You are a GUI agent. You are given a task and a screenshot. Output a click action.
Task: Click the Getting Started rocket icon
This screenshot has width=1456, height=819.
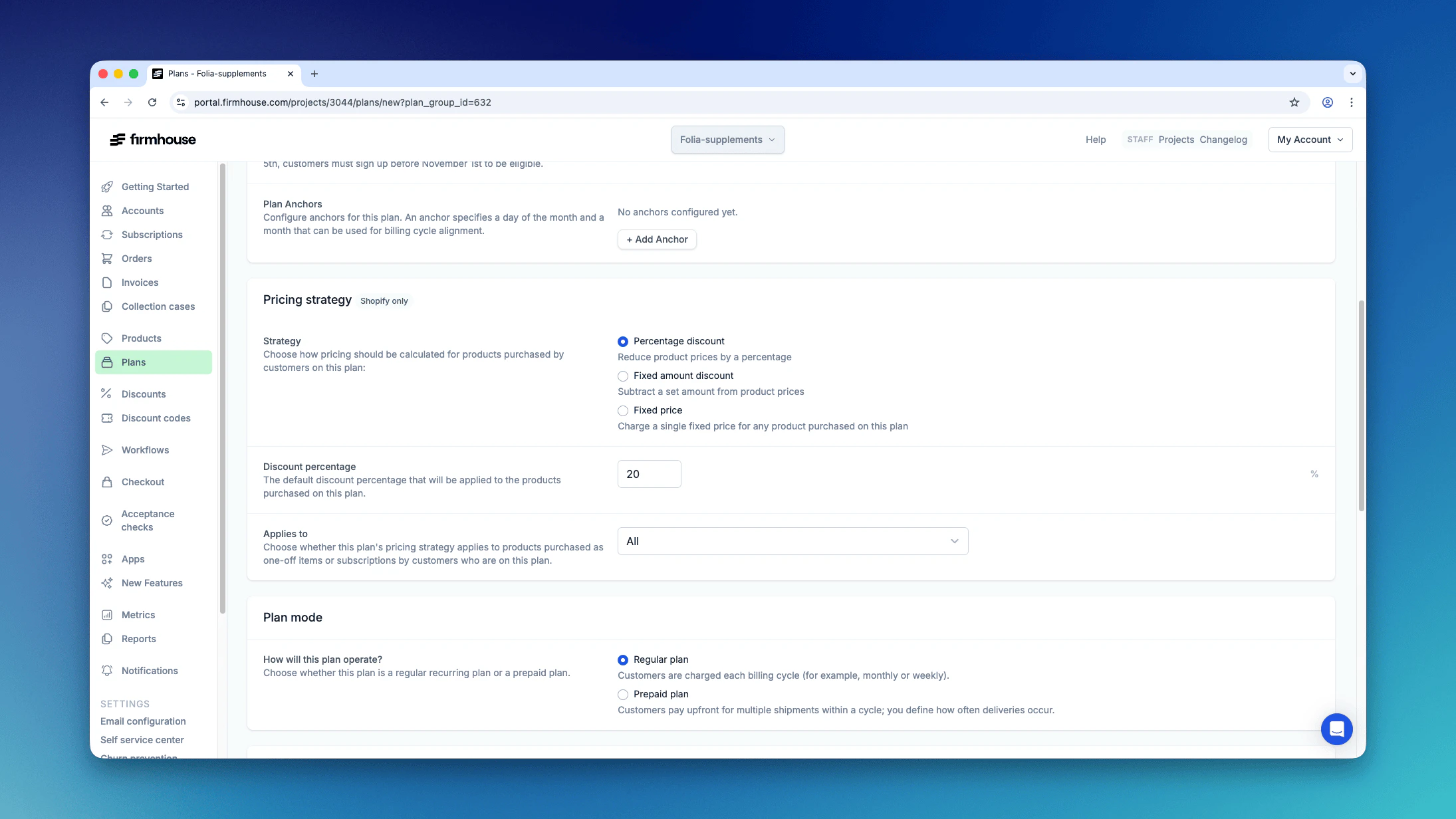click(107, 187)
